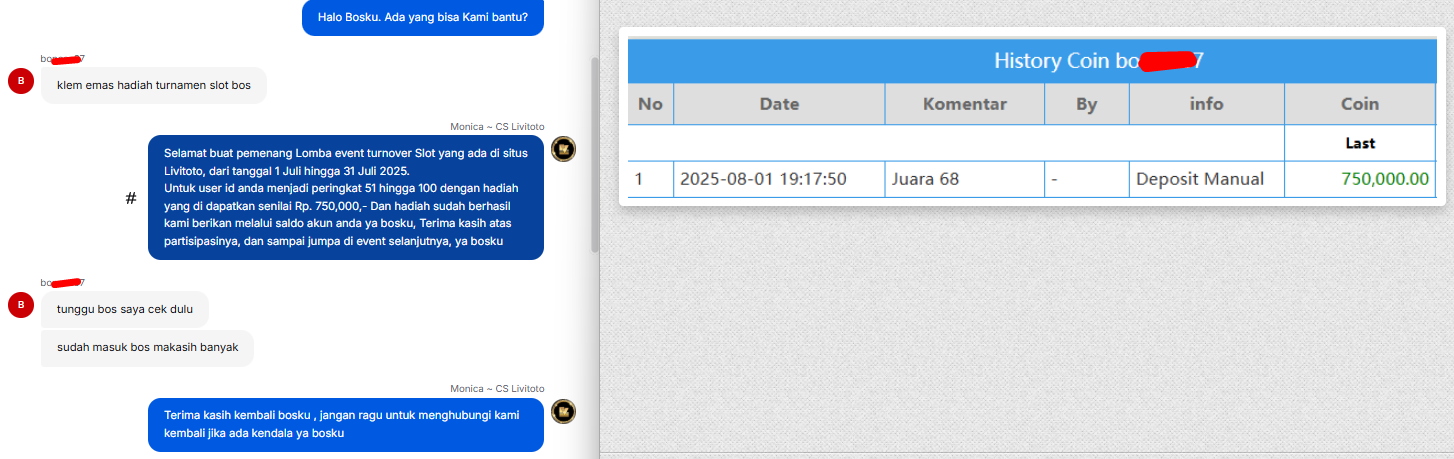The height and width of the screenshot is (459, 1454).
Task: Click the "Selamat buat pemenang Lomba event" message bubble
Action: click(346, 198)
